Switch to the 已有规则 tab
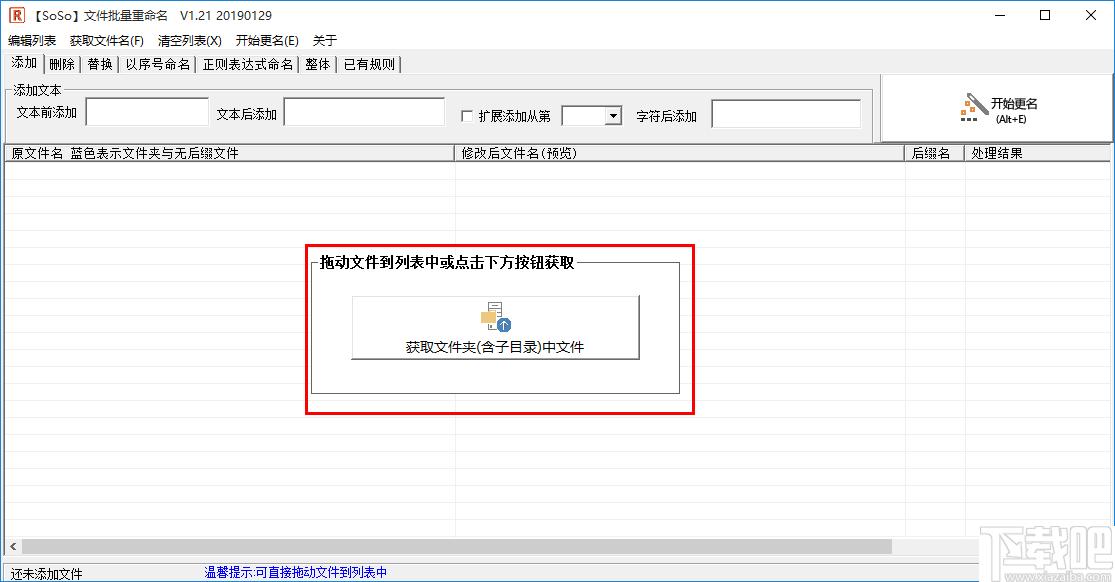This screenshot has width=1115, height=582. click(369, 64)
